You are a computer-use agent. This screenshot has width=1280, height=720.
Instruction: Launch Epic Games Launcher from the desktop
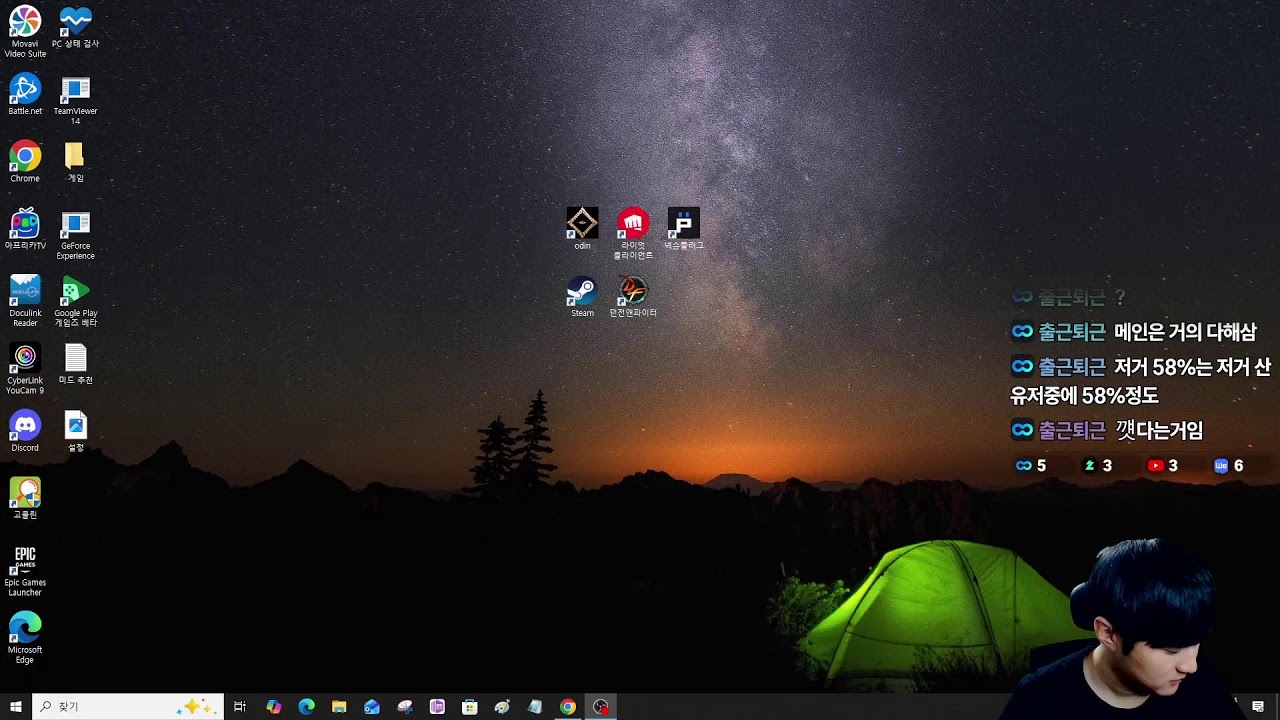25,571
